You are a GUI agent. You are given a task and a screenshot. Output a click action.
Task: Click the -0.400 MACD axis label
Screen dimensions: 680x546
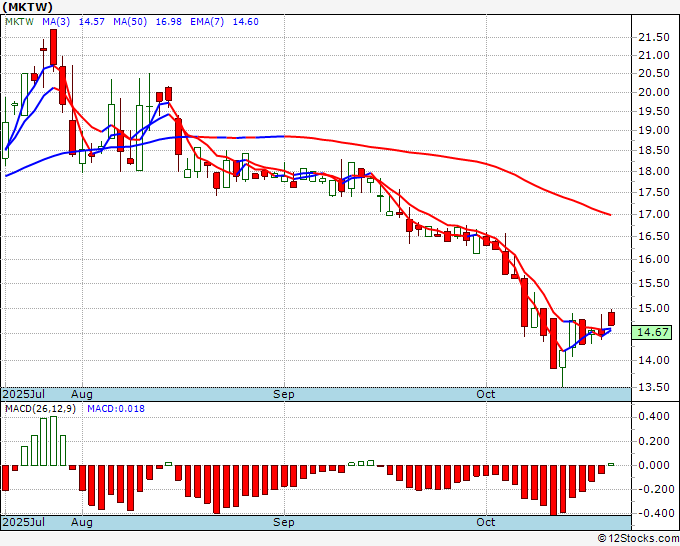pos(653,513)
